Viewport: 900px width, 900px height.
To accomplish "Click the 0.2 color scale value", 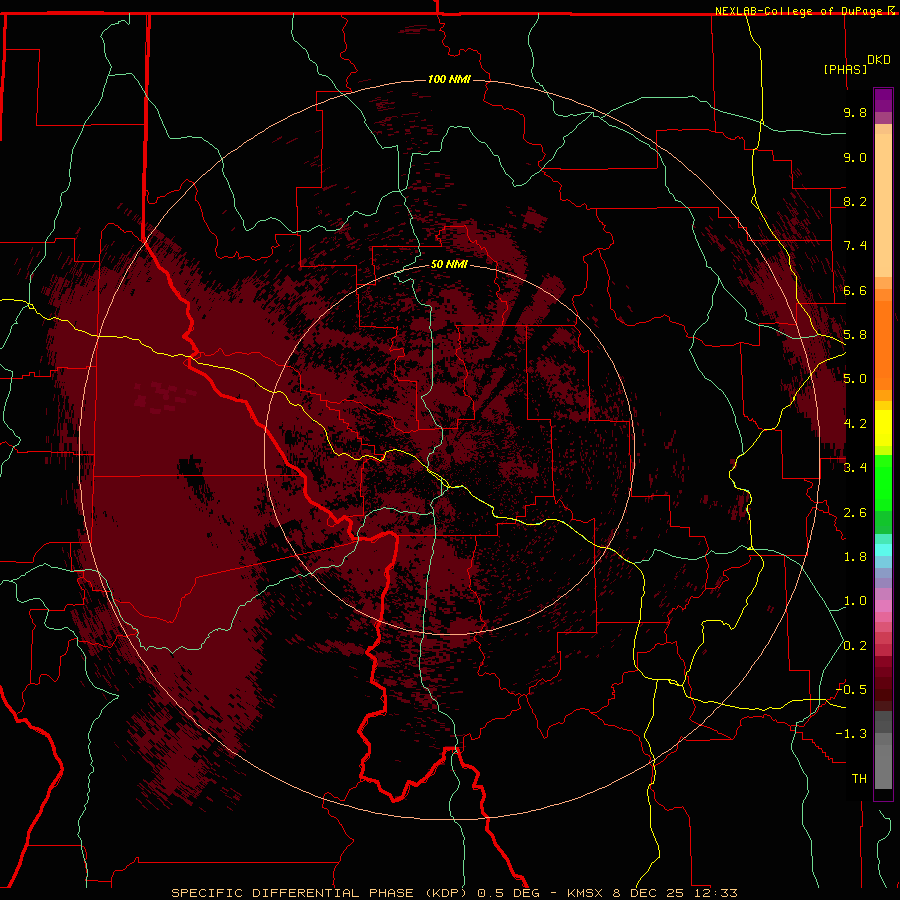I will pyautogui.click(x=855, y=646).
